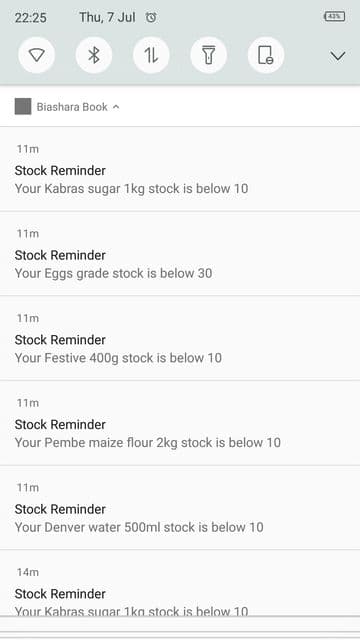This screenshot has width=360, height=640.
Task: Tap the screen rotation lock icon
Action: coord(266,55)
